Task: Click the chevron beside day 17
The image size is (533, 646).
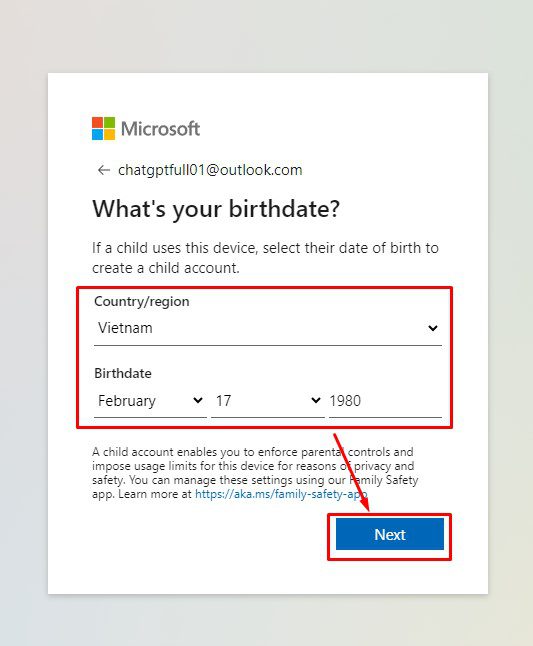Action: click(316, 400)
